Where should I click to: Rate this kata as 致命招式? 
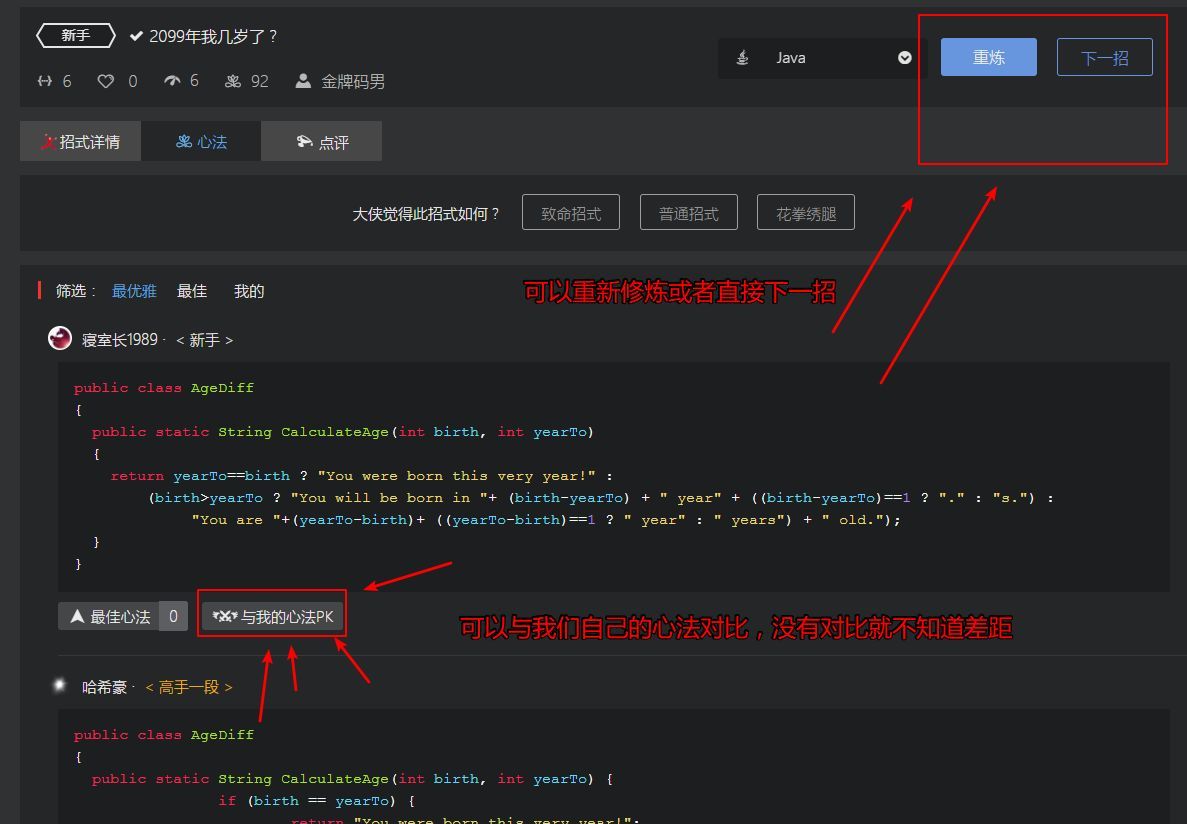tap(570, 213)
